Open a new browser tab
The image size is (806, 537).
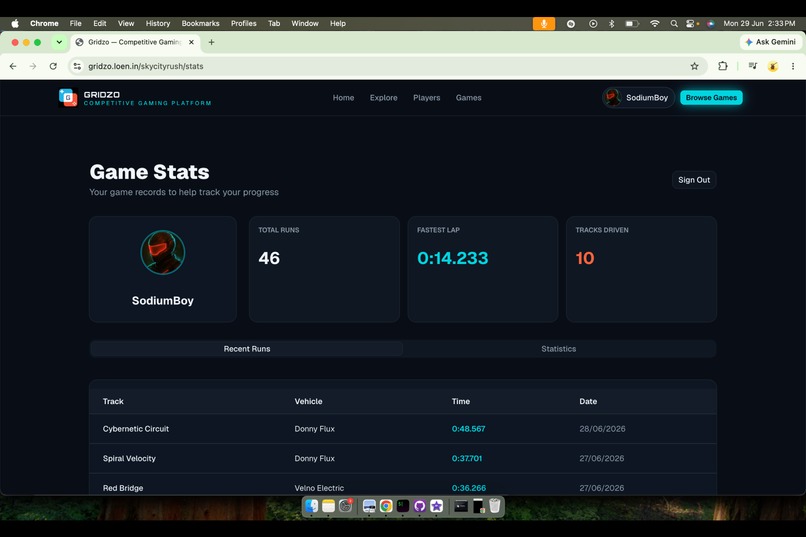[211, 42]
